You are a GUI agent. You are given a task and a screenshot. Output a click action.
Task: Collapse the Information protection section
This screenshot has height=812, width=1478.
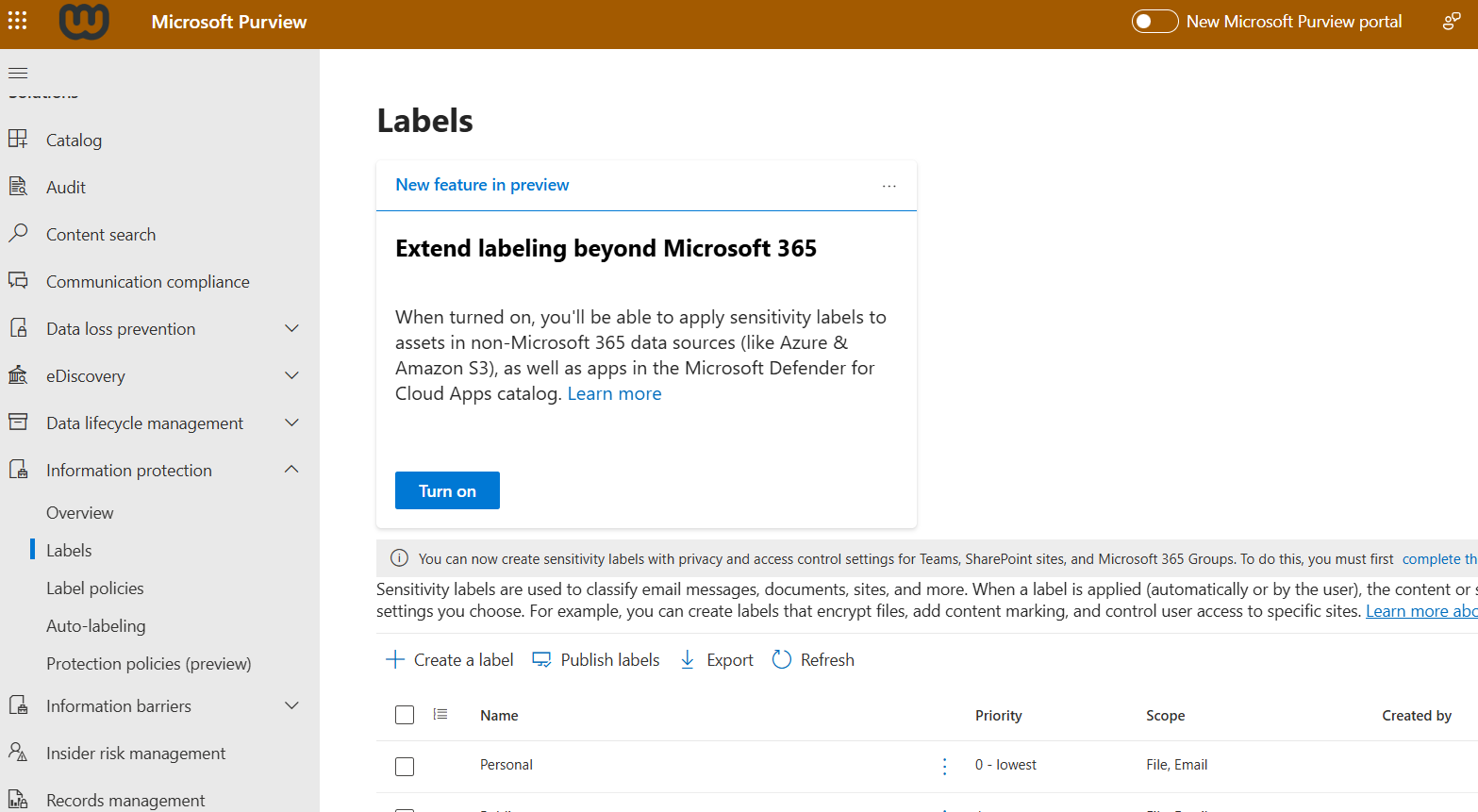point(291,470)
